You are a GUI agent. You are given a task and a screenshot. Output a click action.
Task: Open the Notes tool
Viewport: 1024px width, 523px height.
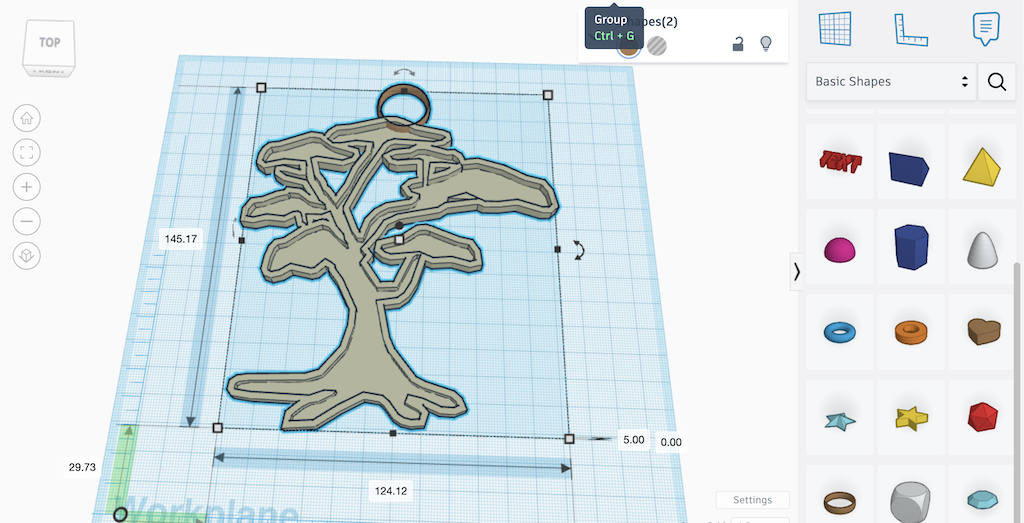[x=986, y=28]
